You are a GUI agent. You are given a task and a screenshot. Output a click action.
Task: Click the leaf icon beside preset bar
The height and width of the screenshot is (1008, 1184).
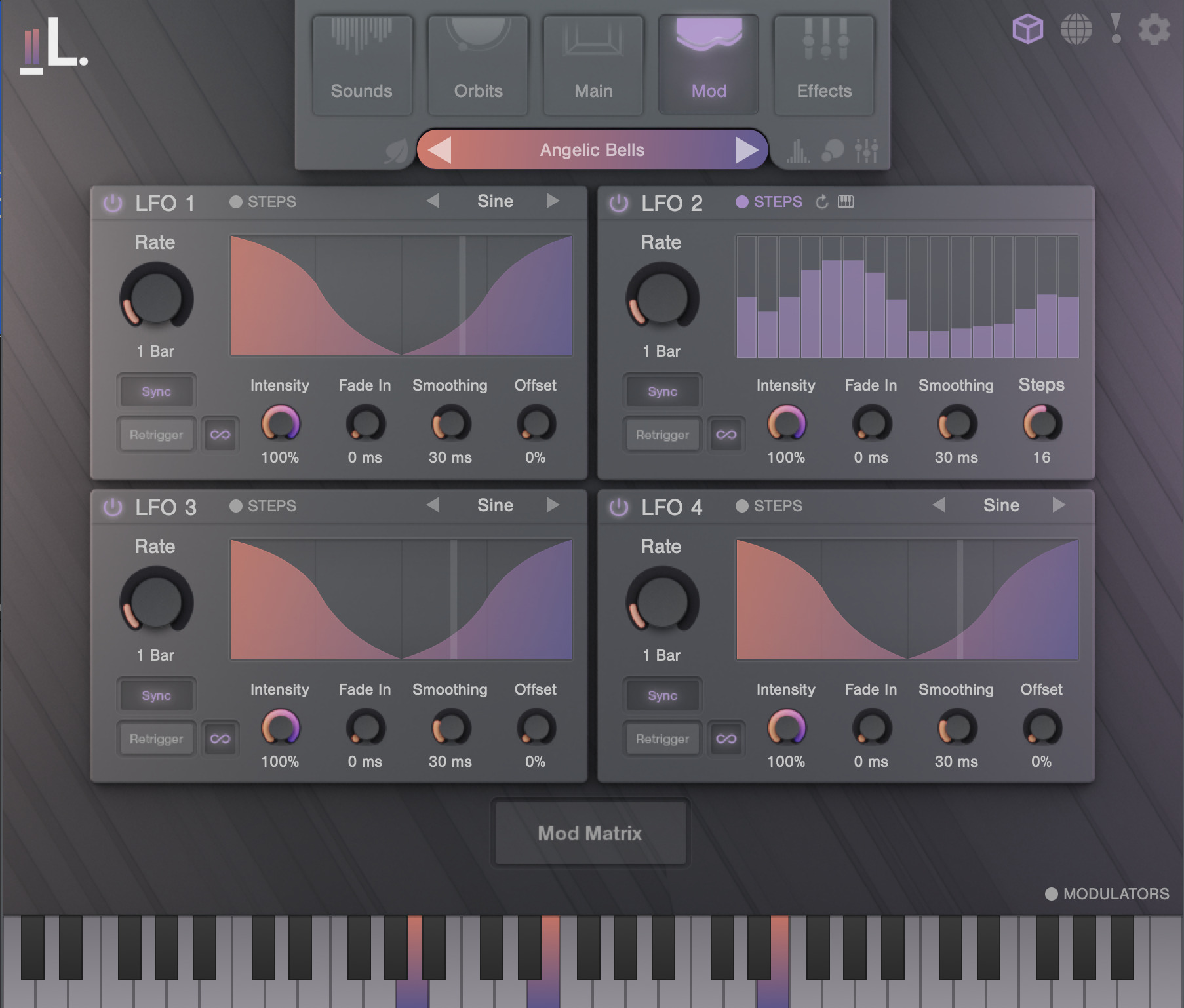click(396, 151)
